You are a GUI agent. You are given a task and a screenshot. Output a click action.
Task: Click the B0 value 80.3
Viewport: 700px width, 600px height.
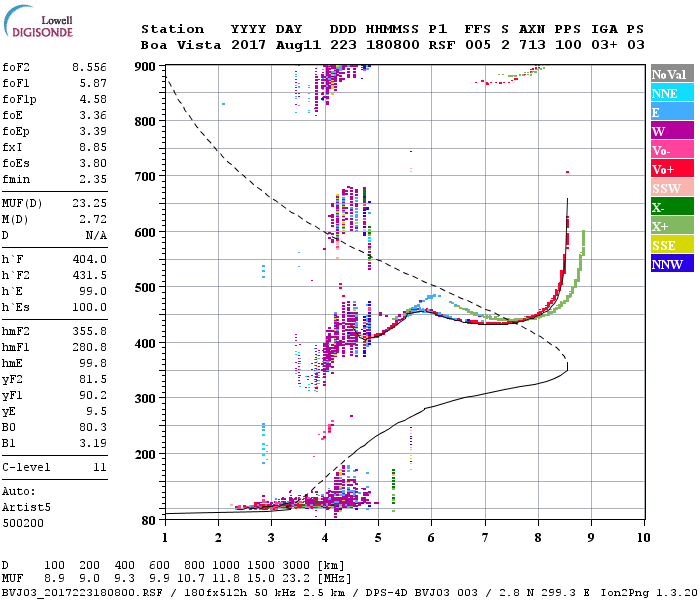(x=93, y=427)
